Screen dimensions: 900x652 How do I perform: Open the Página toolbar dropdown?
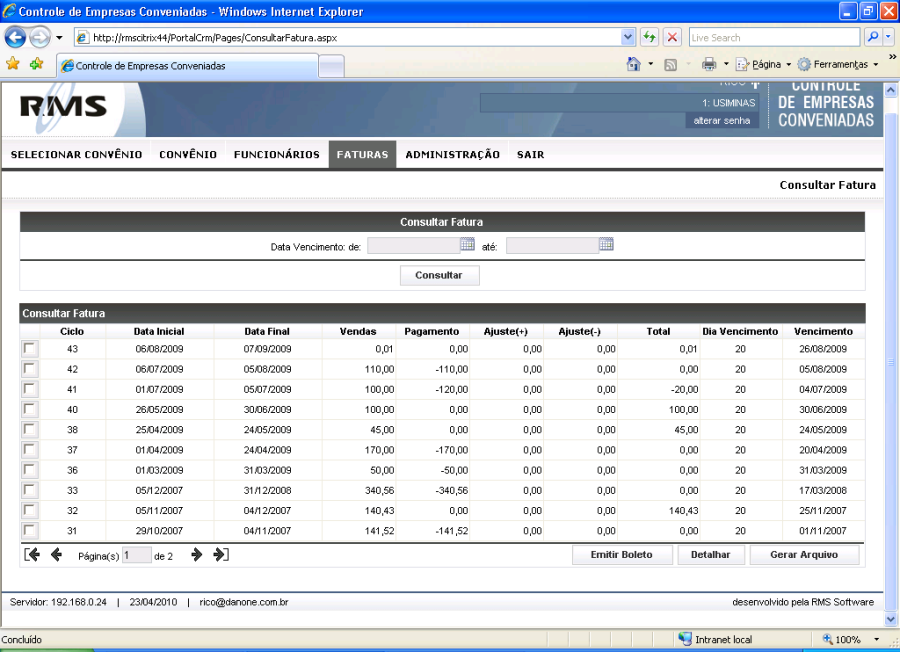[x=765, y=64]
